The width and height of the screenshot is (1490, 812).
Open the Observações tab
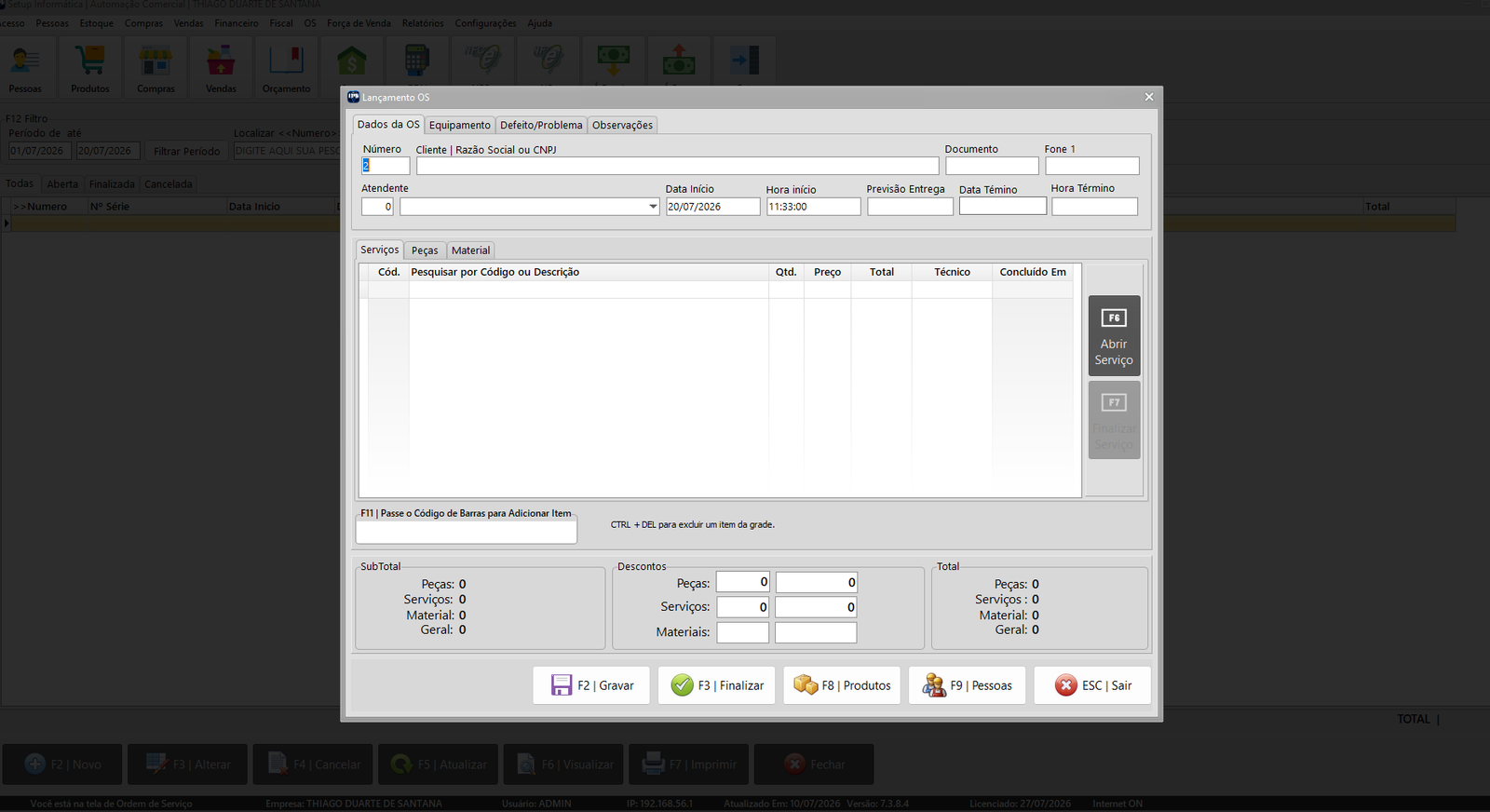tap(622, 125)
